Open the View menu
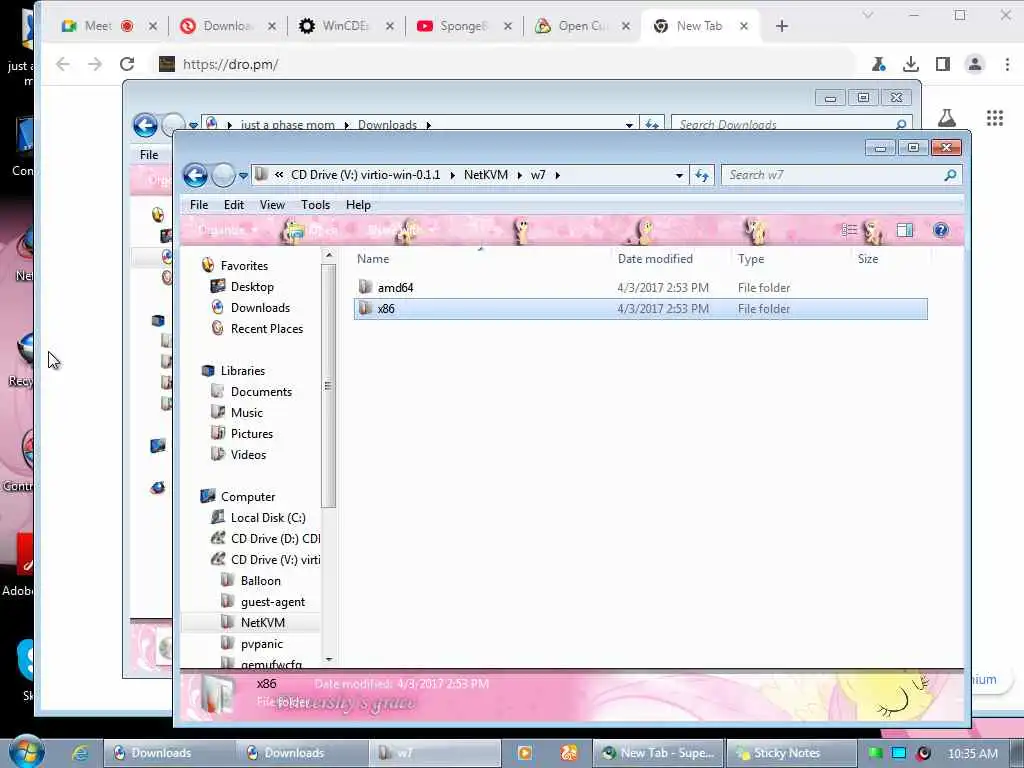The image size is (1024, 768). pos(272,205)
